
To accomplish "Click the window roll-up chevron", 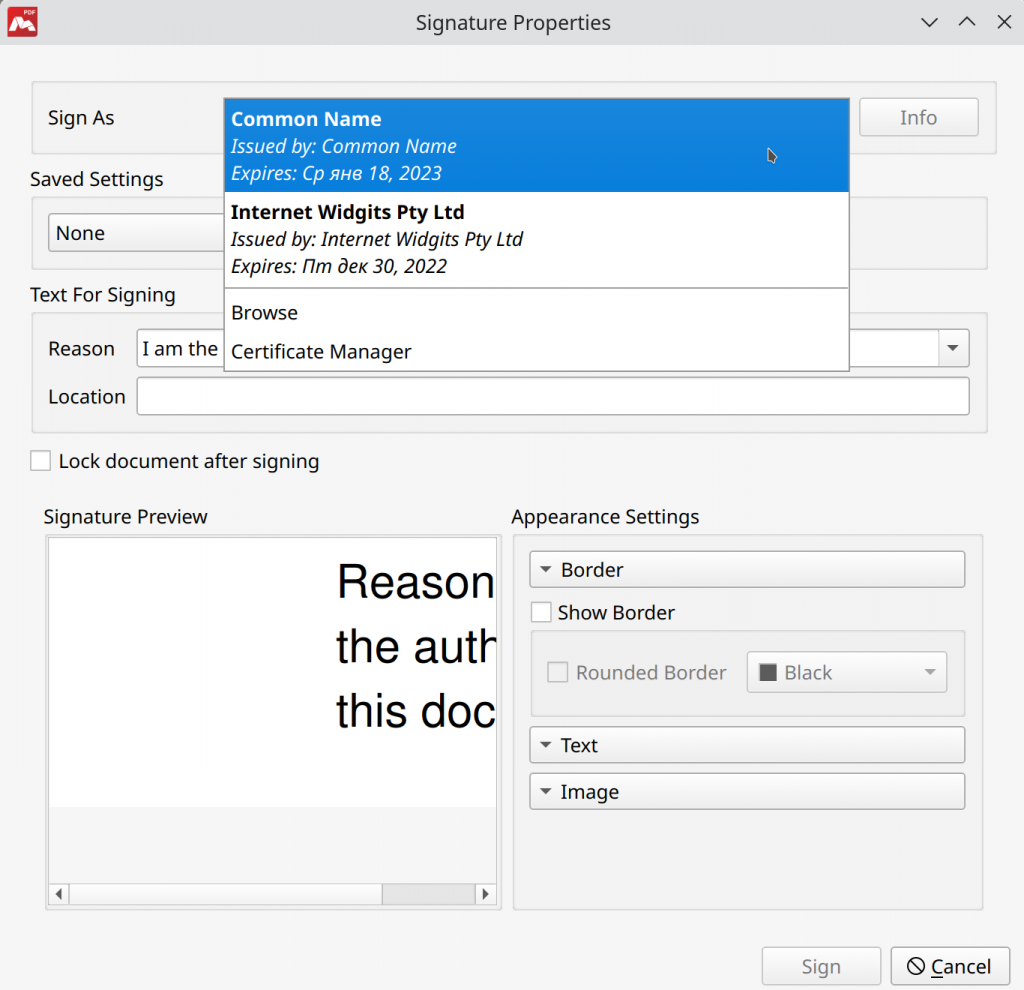I will tap(967, 21).
